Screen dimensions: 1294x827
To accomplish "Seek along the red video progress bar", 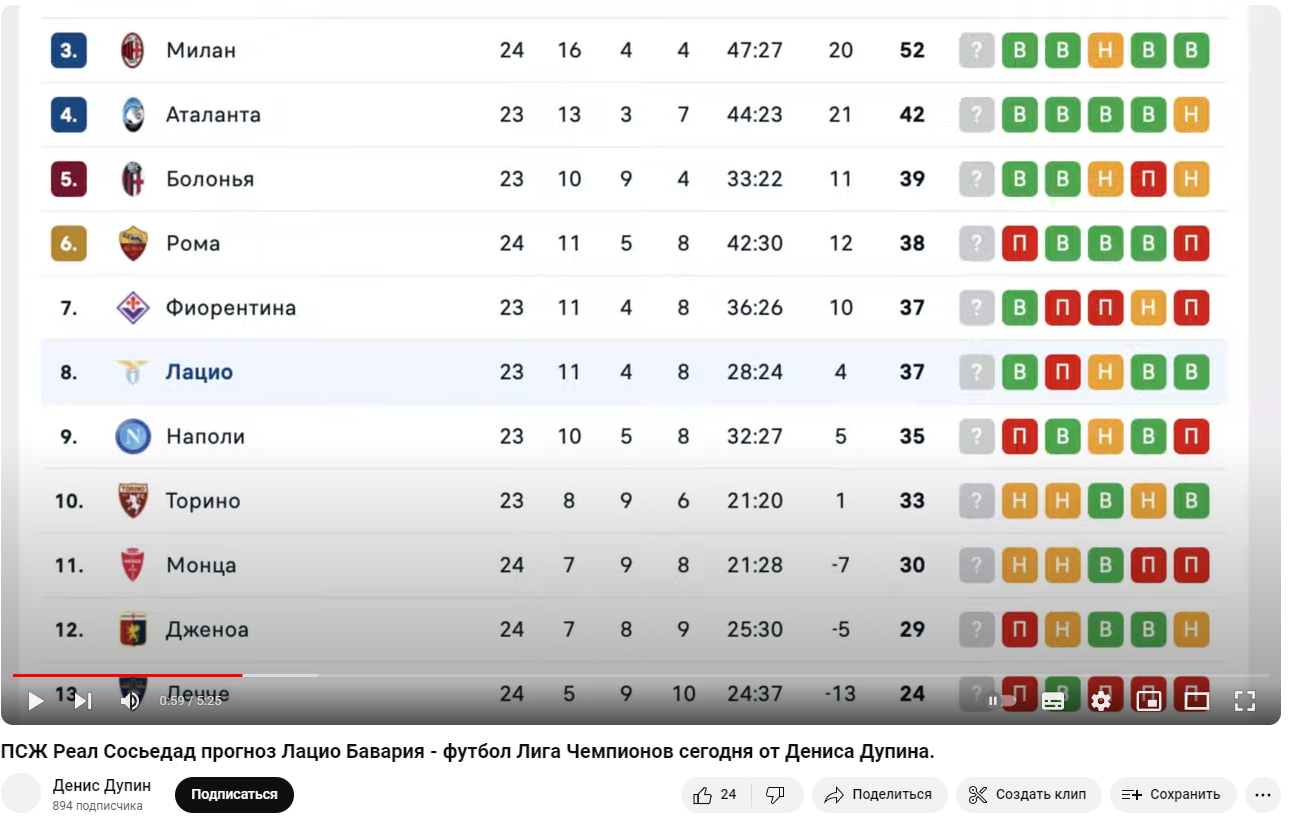I will click(640, 676).
